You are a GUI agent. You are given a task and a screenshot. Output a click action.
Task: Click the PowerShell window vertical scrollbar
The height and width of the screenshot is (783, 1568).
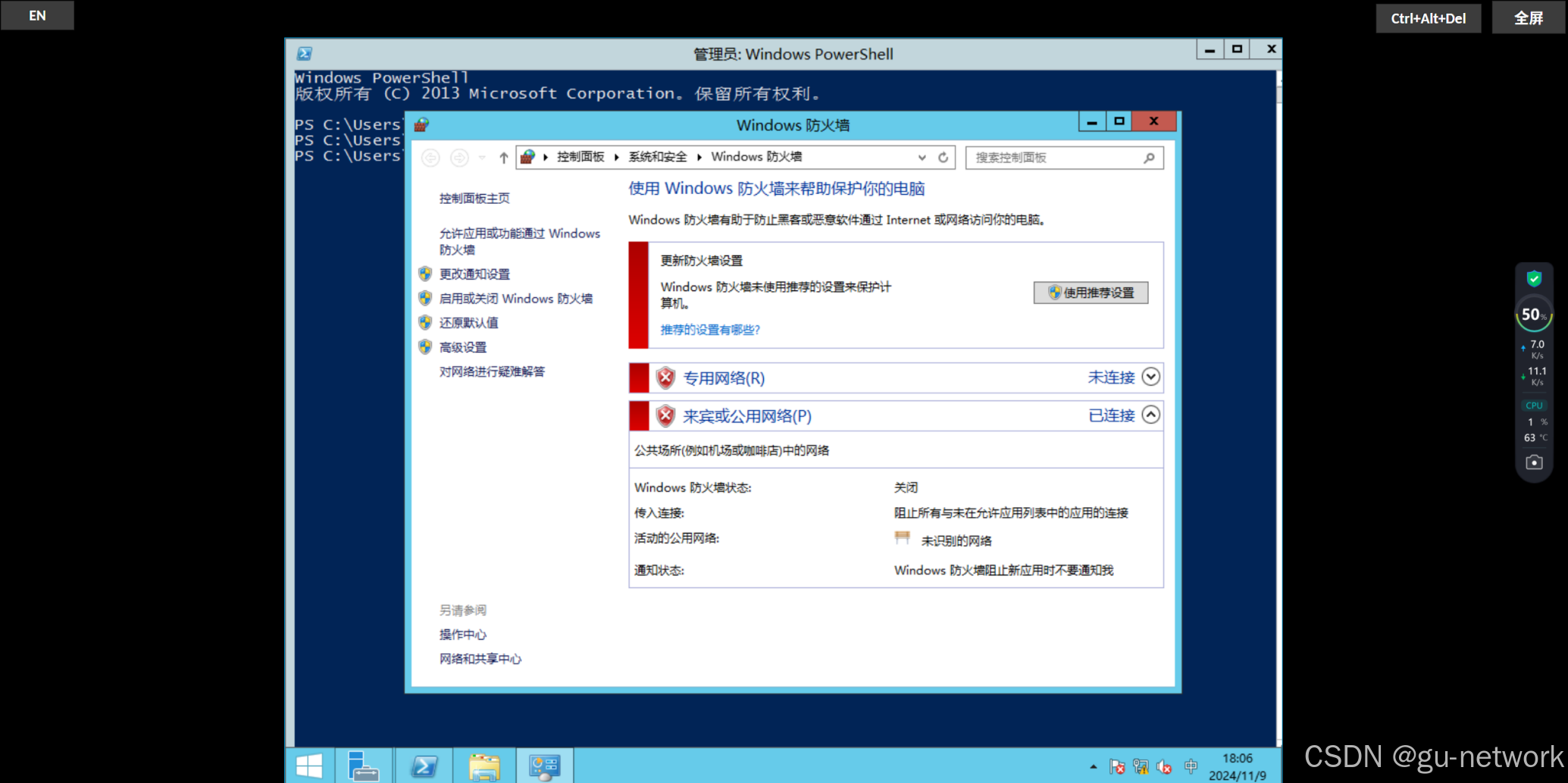point(1278,409)
